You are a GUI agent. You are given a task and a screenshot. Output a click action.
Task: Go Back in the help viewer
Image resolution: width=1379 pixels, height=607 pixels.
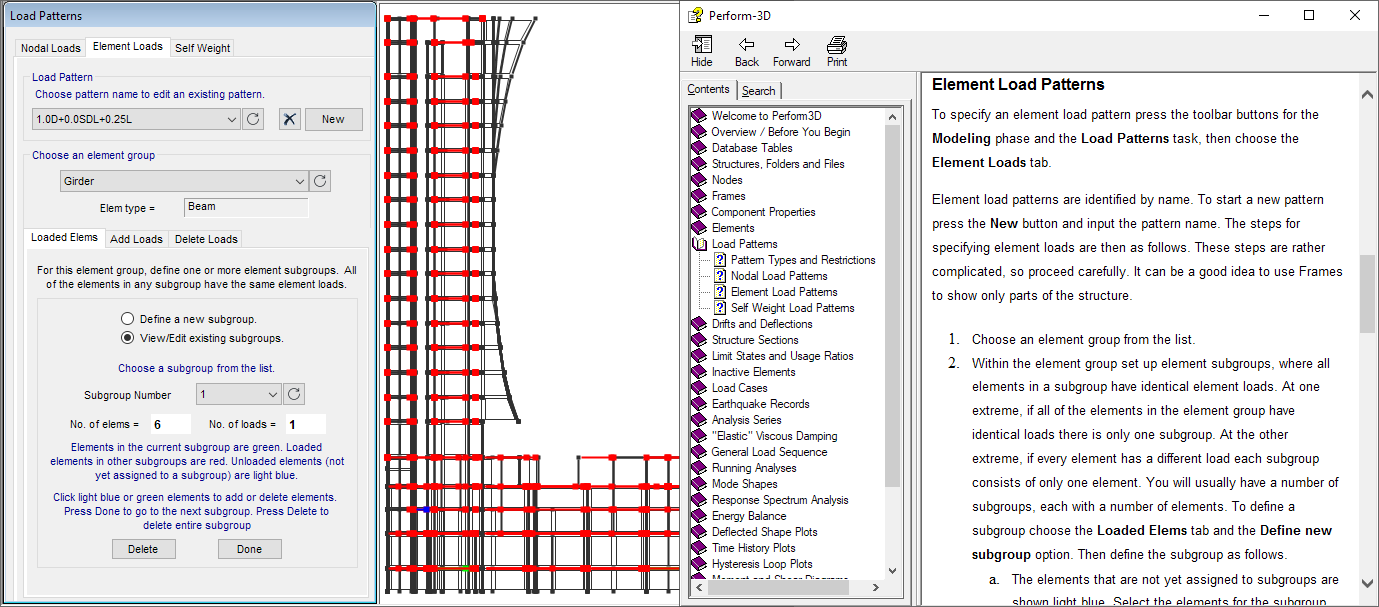tap(746, 51)
